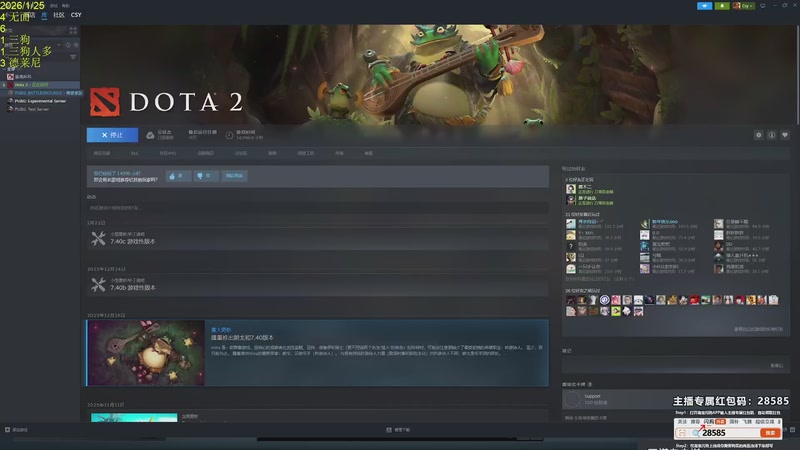Open the green notifications bell
This screenshot has height=450, width=800.
[x=722, y=6]
